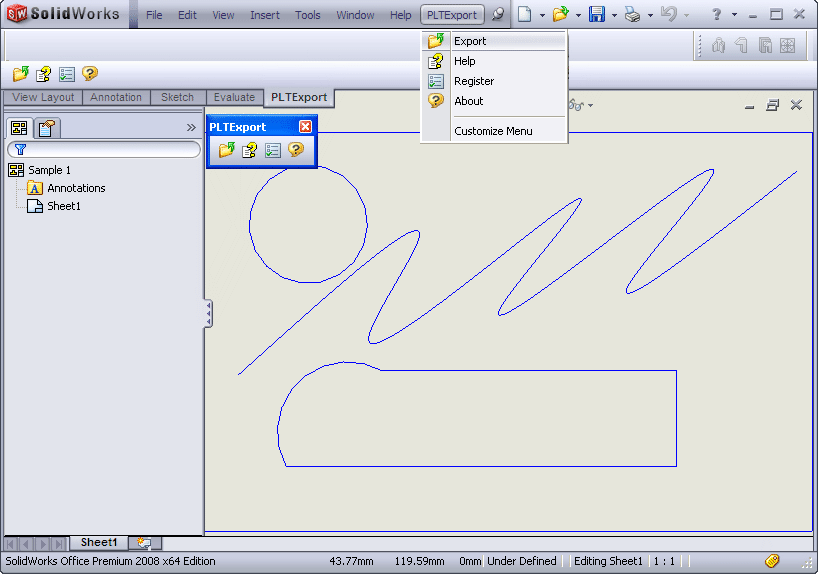Click the glasses view icon near drawing top

(576, 105)
